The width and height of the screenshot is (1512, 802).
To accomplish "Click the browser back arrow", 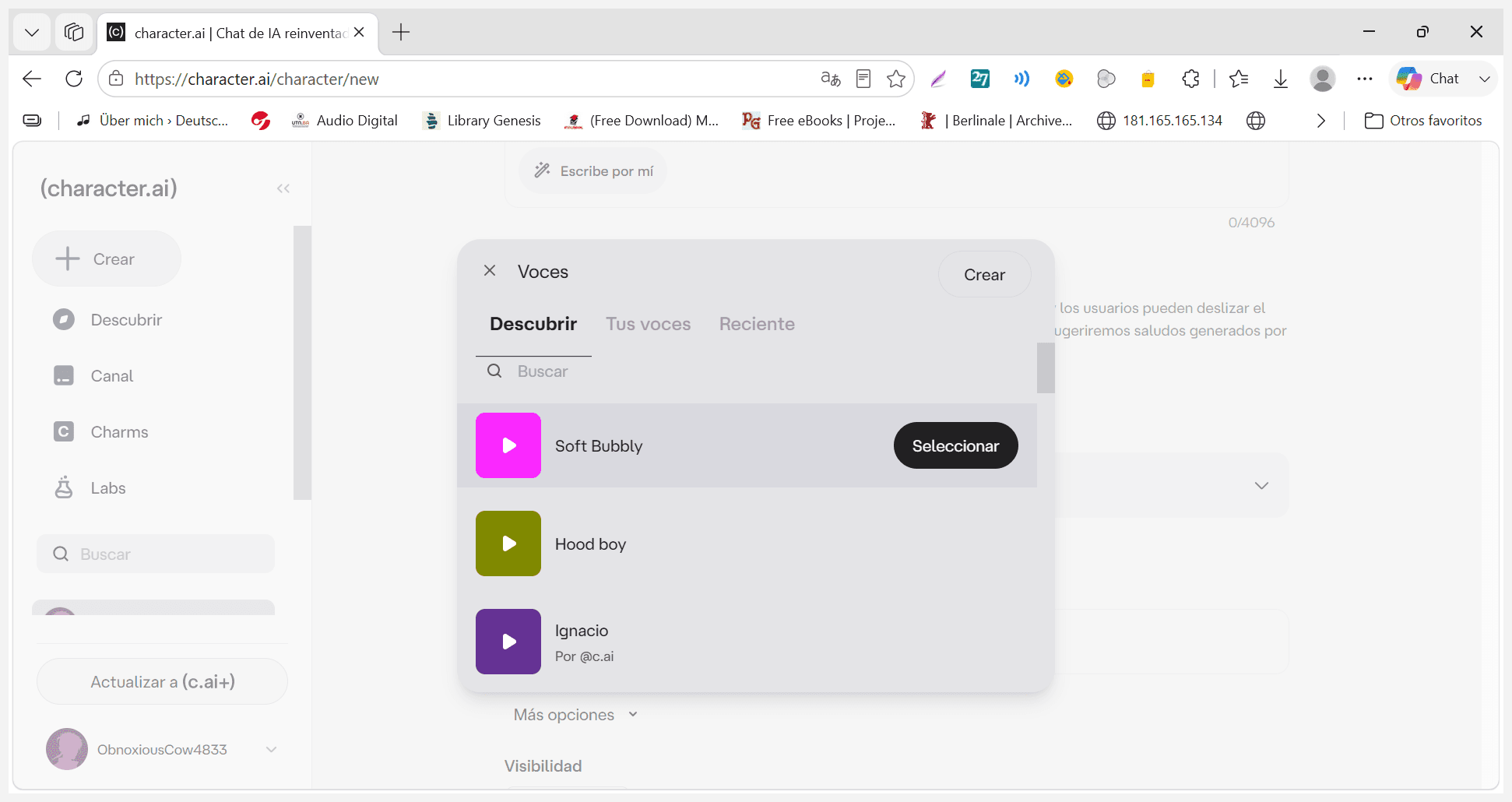I will pyautogui.click(x=32, y=79).
